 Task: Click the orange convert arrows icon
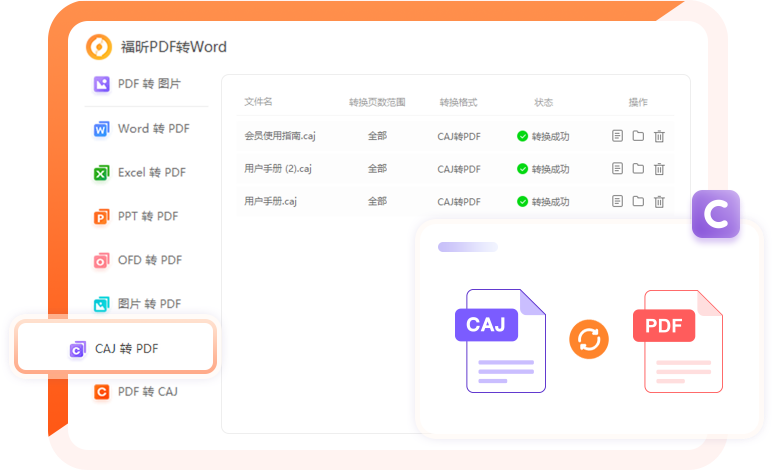click(x=589, y=339)
